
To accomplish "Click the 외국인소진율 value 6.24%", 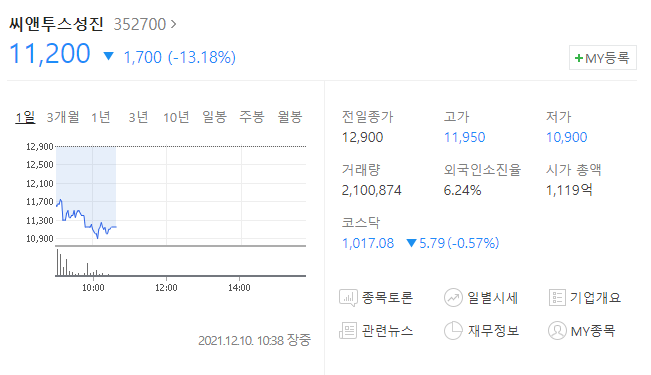I will (463, 191).
